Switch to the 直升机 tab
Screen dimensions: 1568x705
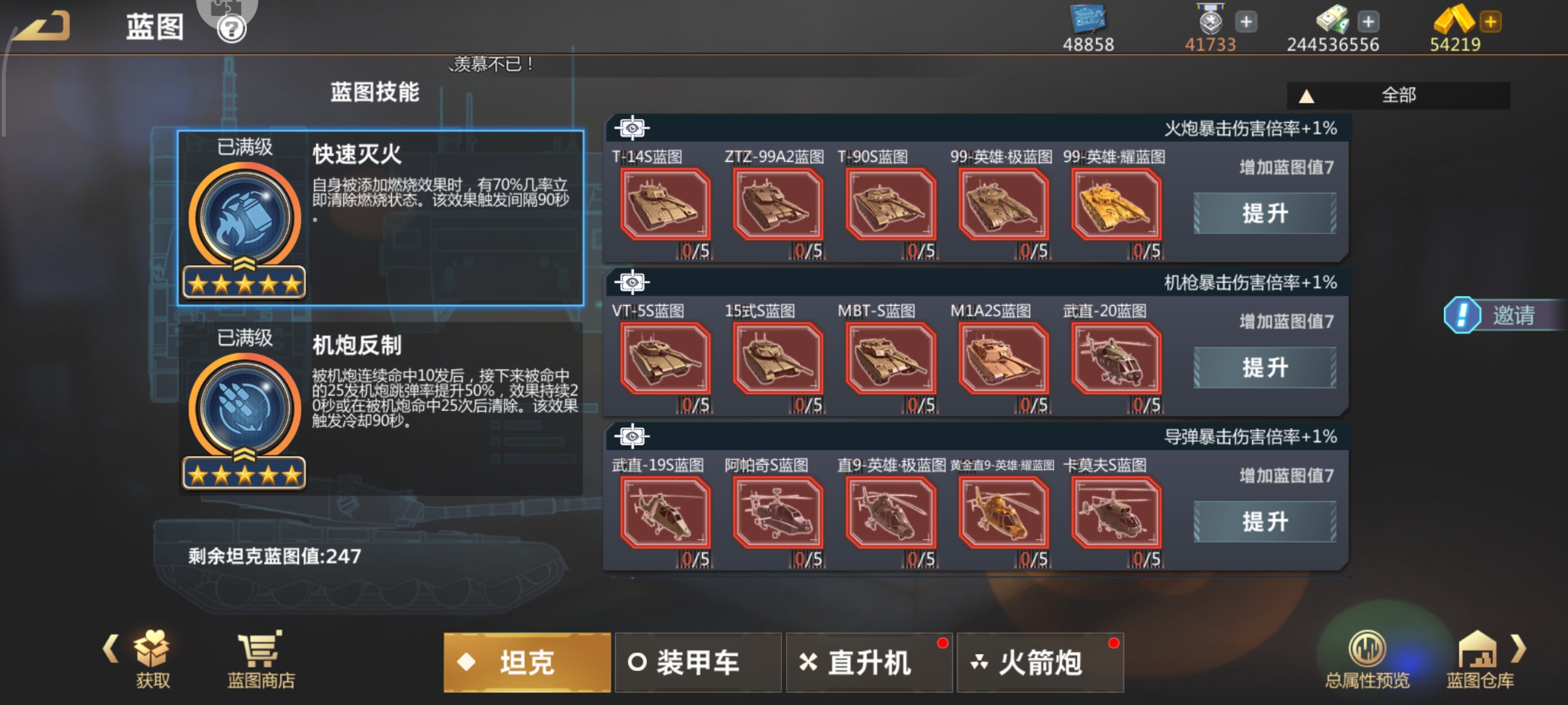pos(868,662)
